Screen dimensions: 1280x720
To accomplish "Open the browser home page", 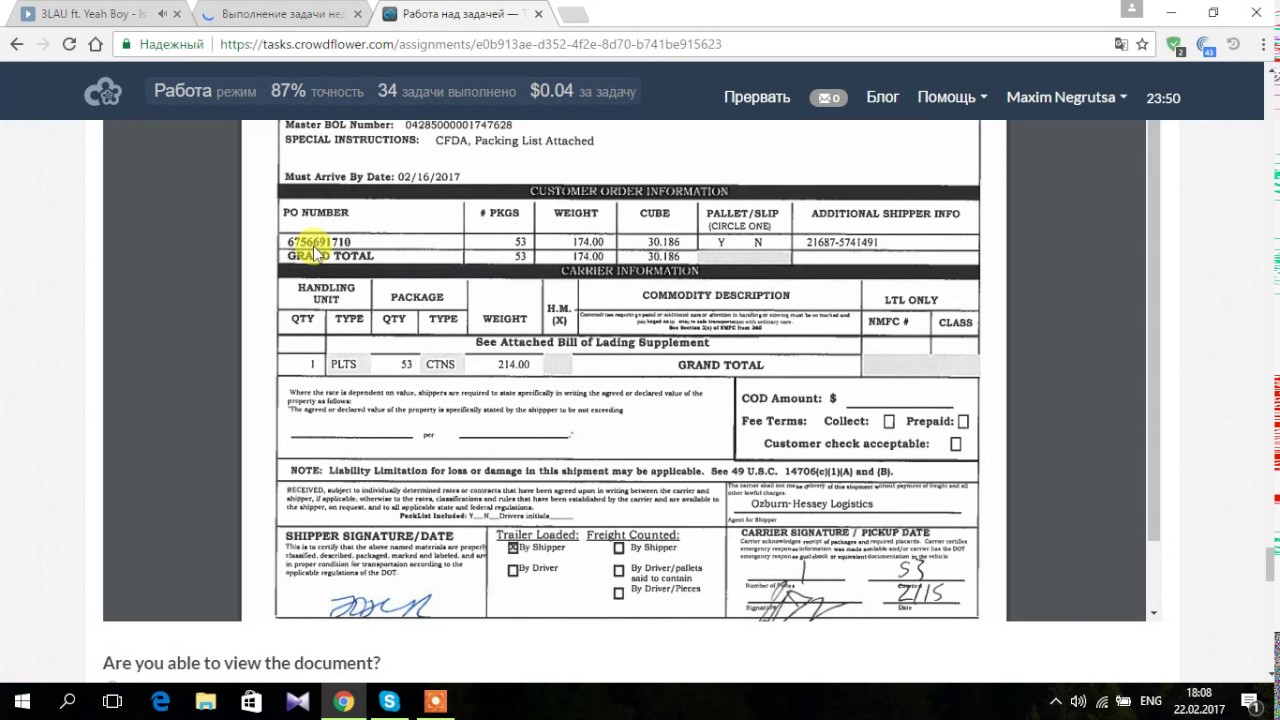I will (x=95, y=44).
